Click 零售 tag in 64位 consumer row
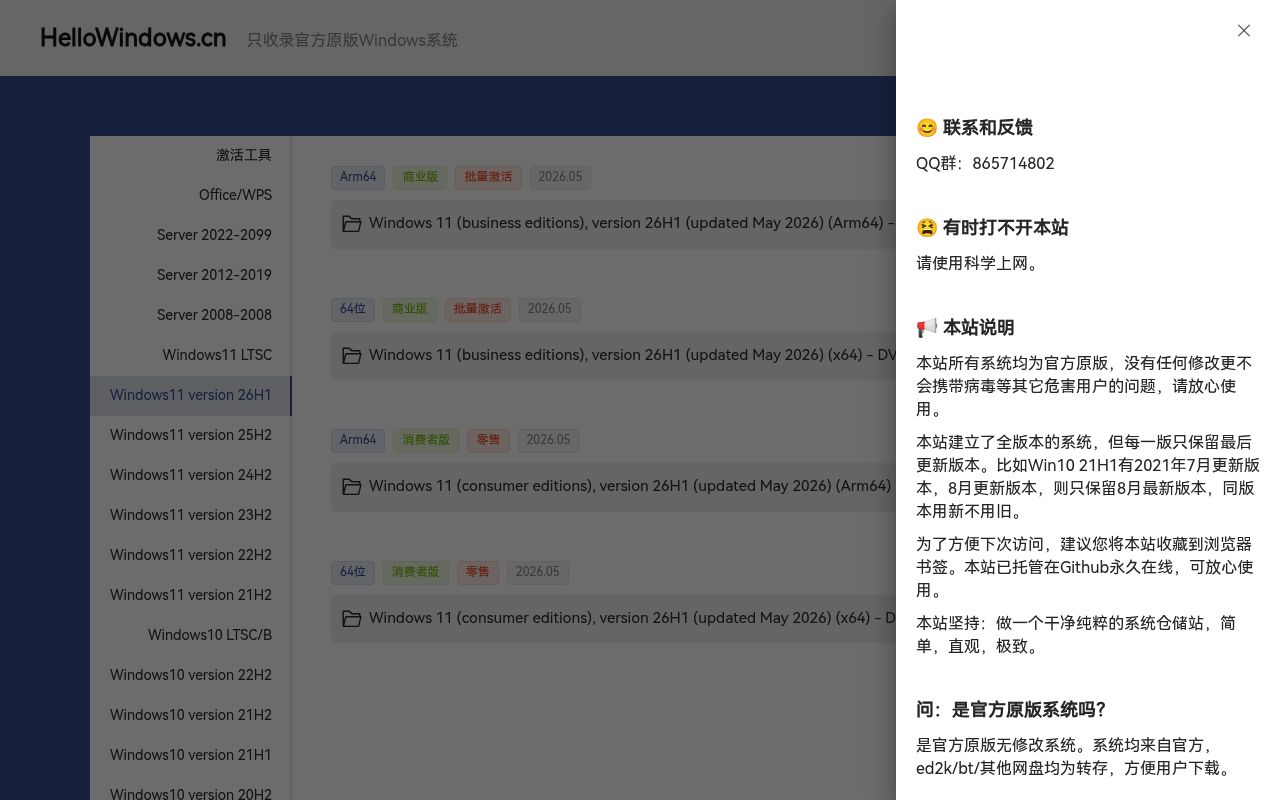This screenshot has width=1280, height=800. click(x=478, y=572)
